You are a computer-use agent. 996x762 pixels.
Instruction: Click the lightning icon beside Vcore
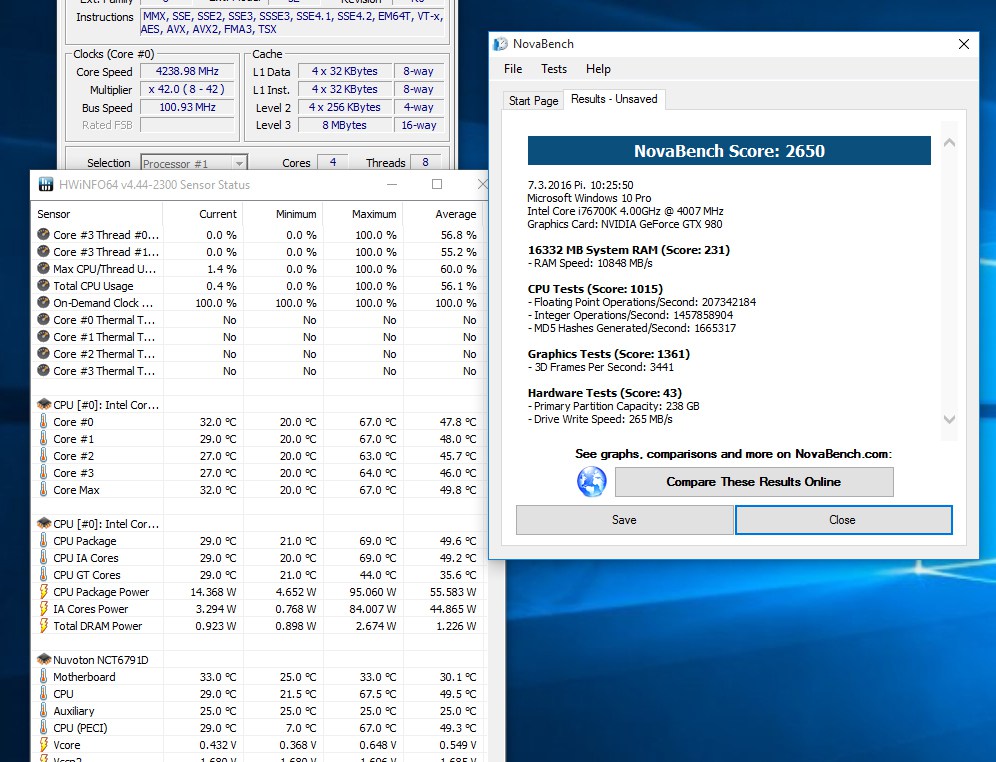coord(43,745)
